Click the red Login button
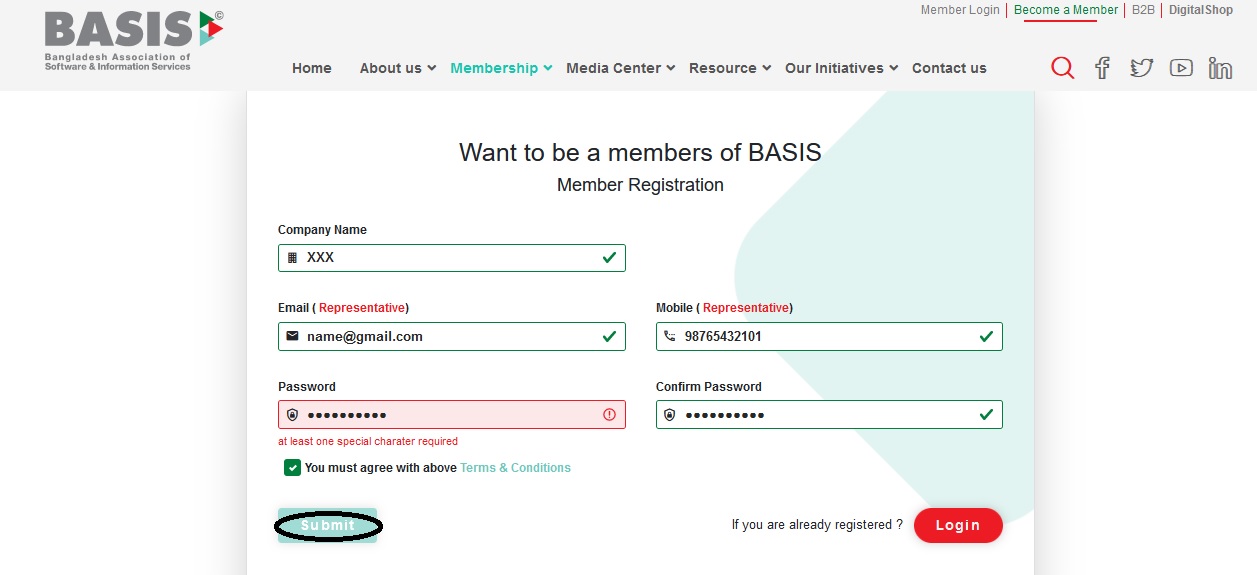 [957, 525]
